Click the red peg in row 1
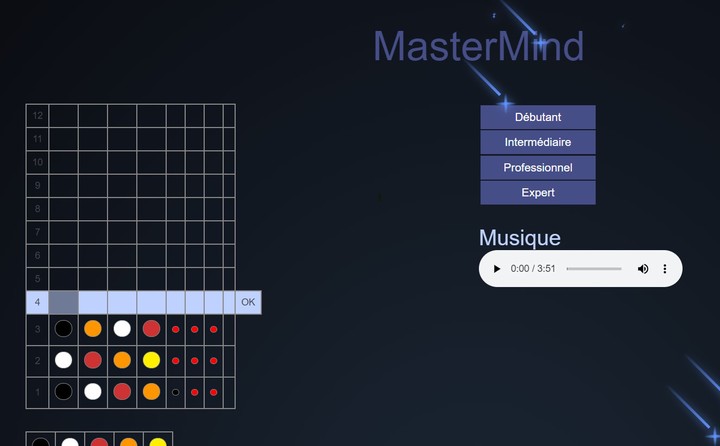The width and height of the screenshot is (720, 446). tap(122, 392)
